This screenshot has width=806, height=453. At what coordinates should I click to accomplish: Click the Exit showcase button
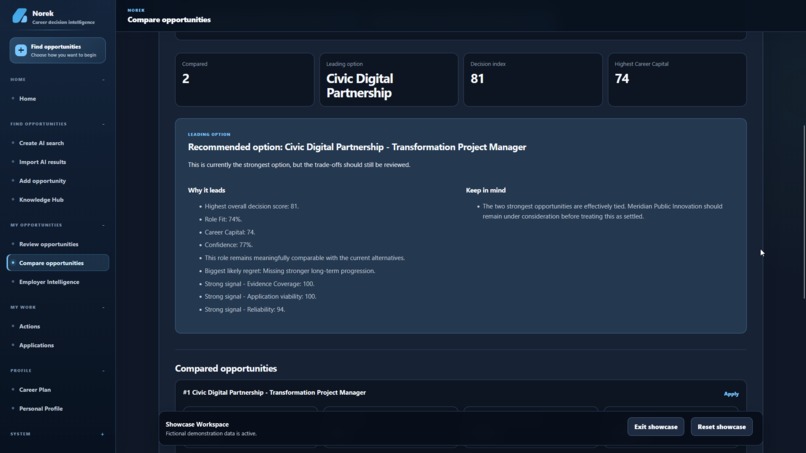point(655,427)
